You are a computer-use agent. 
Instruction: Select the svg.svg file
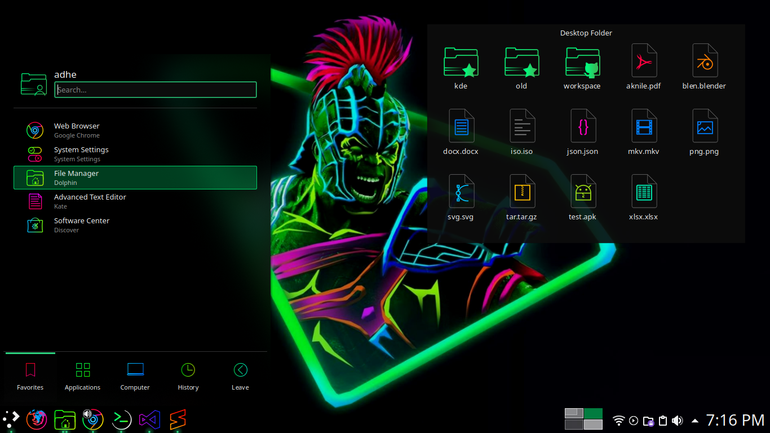[461, 198]
